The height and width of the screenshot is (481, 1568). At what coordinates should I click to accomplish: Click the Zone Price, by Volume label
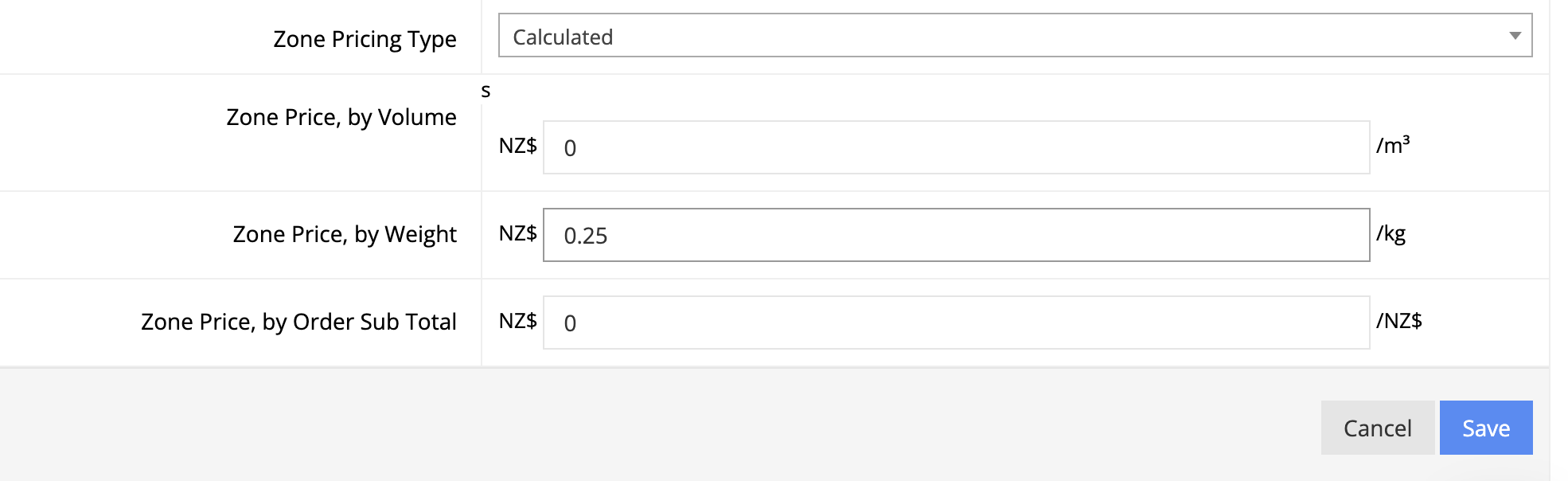[x=342, y=116]
